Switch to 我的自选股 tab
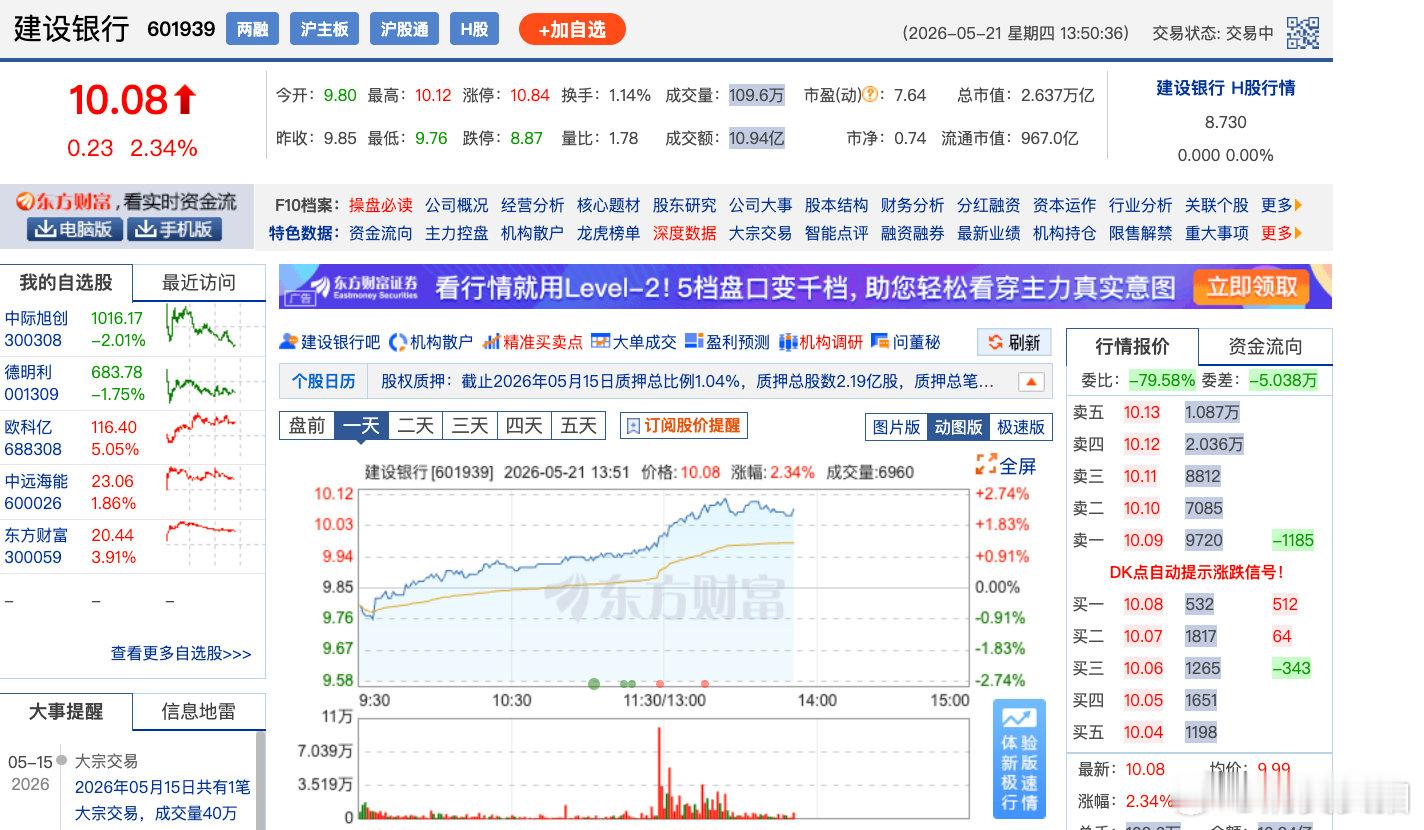Screen dimensions: 1424x830 coord(66,283)
